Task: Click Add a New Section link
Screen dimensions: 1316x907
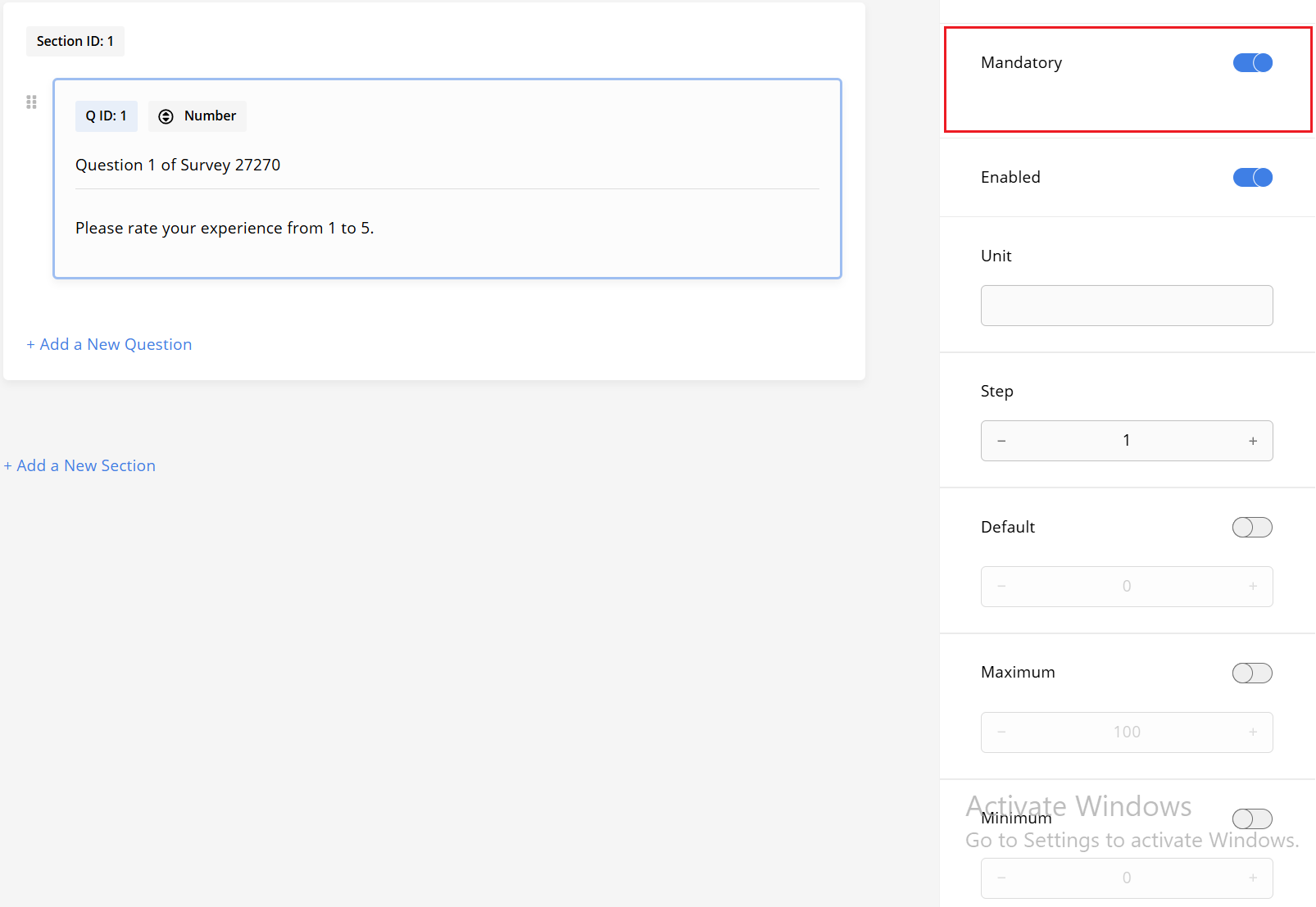Action: (x=79, y=466)
